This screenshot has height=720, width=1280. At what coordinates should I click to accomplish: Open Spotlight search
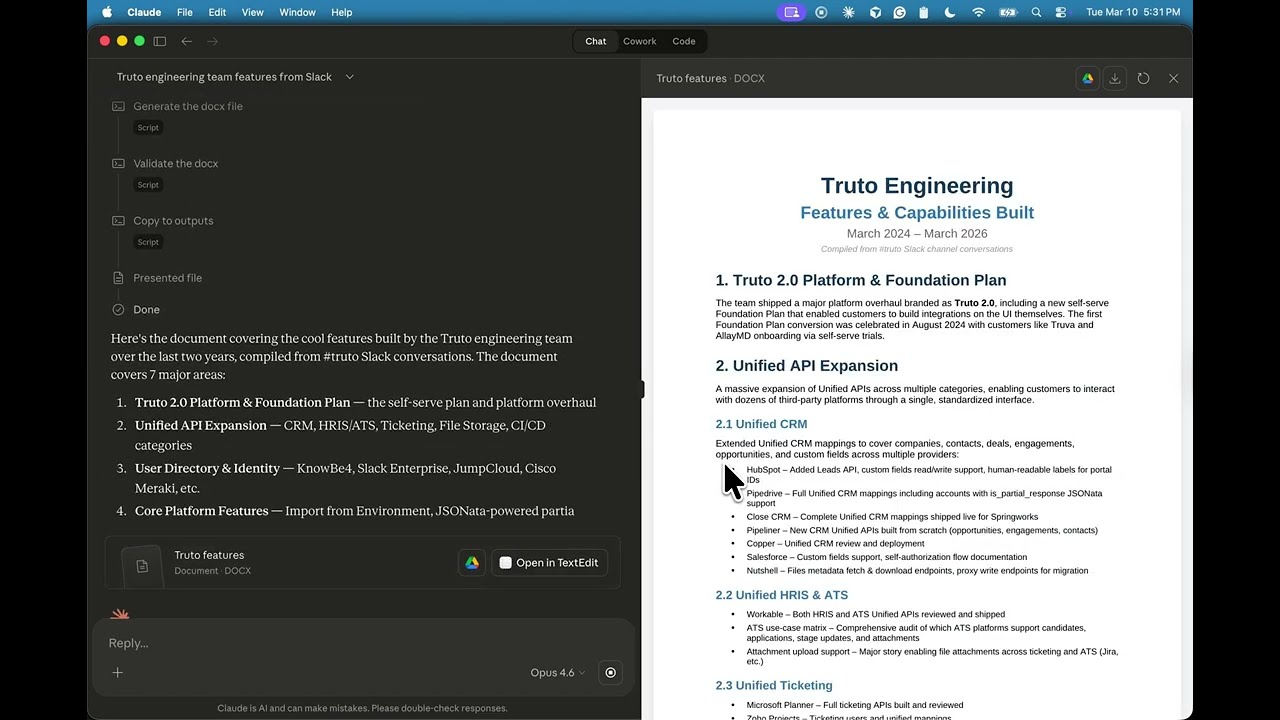tap(1036, 12)
